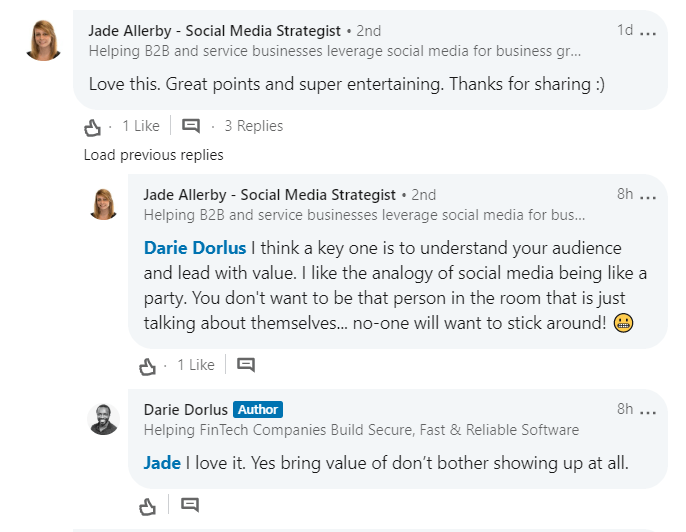Open options menu on Darie Dorlus's 8h reply
The height and width of the screenshot is (532, 686).
click(x=648, y=412)
